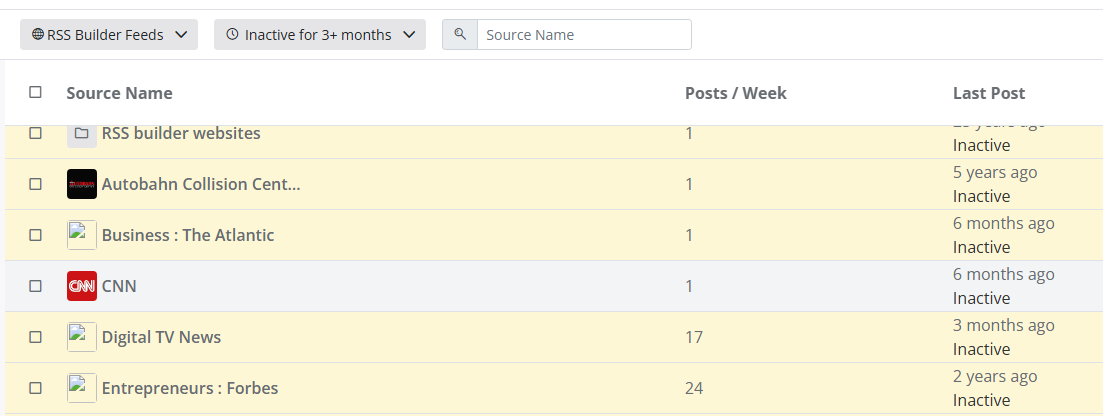Viewport: 1103px width, 416px height.
Task: Open the Entrepreneurs : Forbes source
Action: [190, 388]
